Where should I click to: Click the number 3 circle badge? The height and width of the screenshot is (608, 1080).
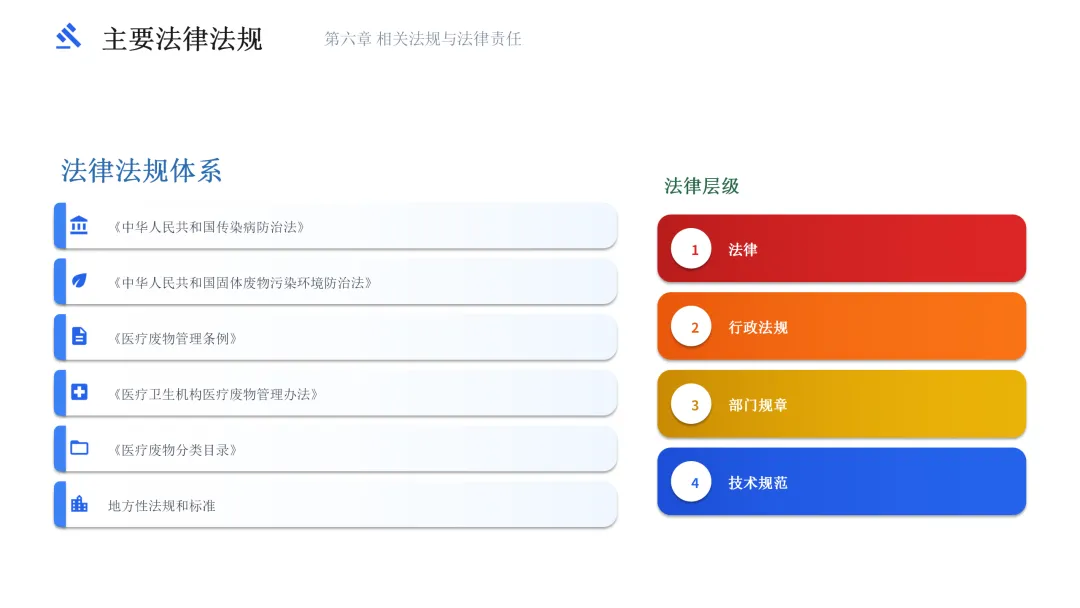point(691,405)
